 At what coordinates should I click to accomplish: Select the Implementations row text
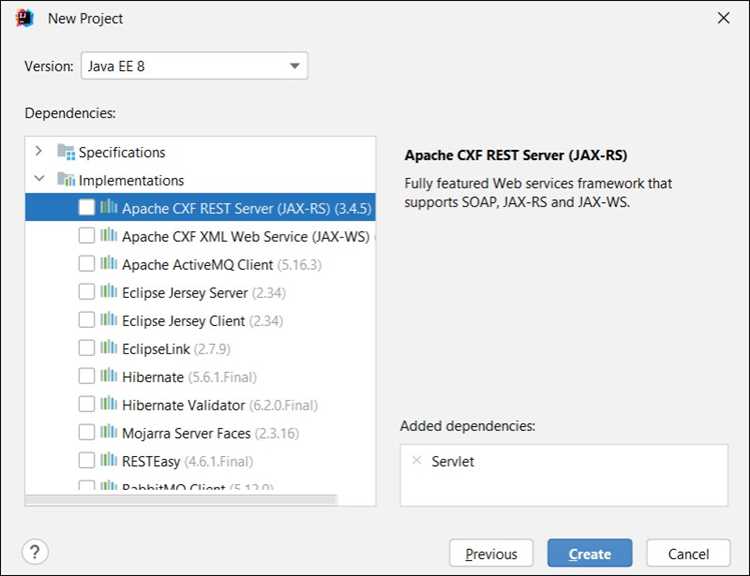(x=131, y=180)
